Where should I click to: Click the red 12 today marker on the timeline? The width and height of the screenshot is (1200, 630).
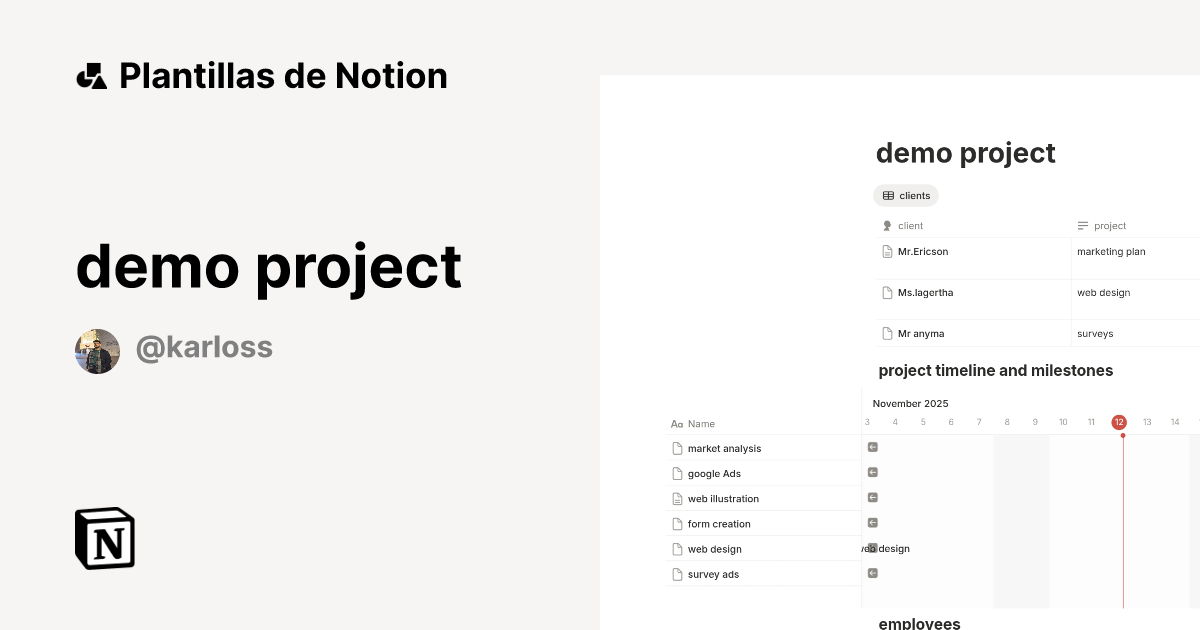1119,422
